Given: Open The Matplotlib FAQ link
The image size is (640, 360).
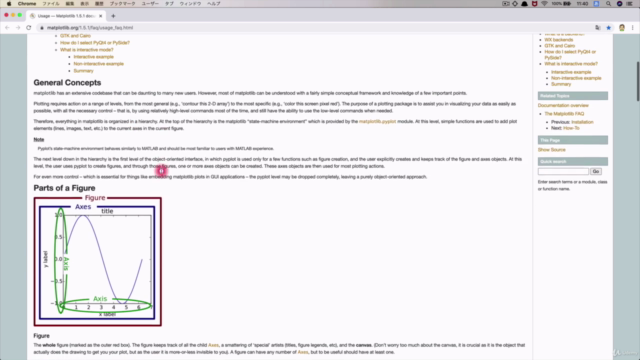Looking at the screenshot, I should 564,114.
